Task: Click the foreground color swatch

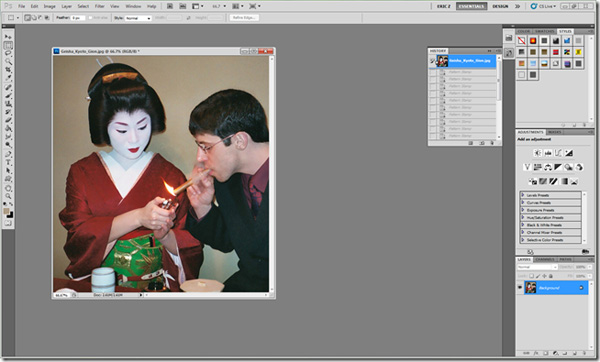Action: coord(7,211)
